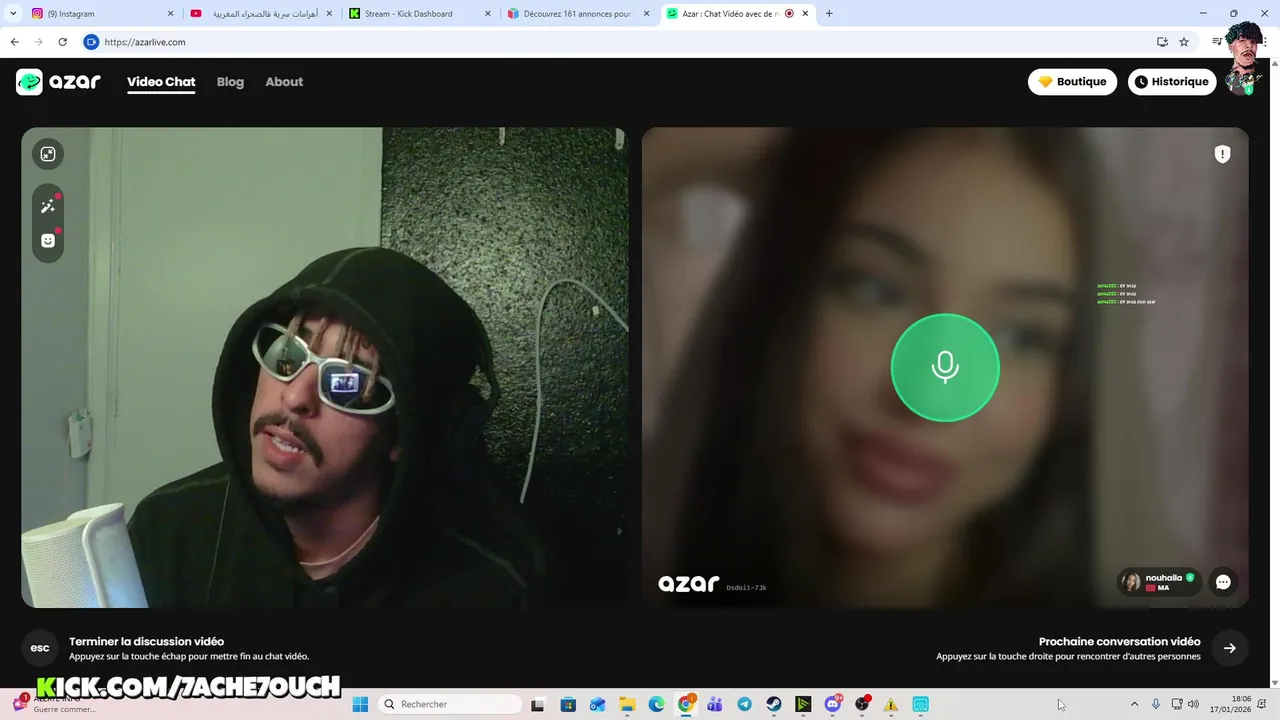Open the About page

284,82
